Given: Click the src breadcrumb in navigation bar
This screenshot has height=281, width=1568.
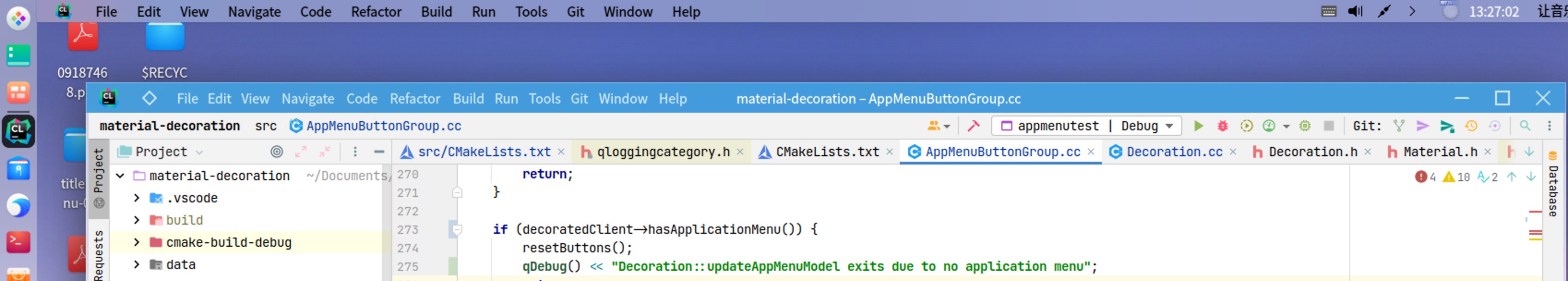Looking at the screenshot, I should click(265, 126).
